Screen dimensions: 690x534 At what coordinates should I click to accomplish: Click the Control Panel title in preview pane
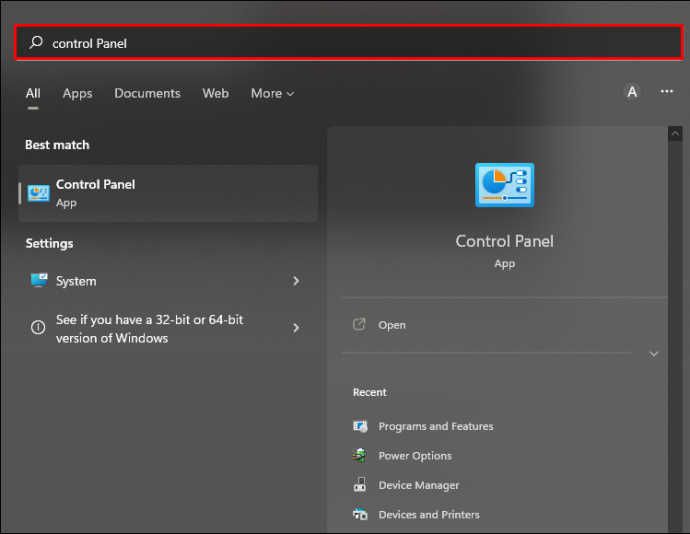pyautogui.click(x=504, y=241)
